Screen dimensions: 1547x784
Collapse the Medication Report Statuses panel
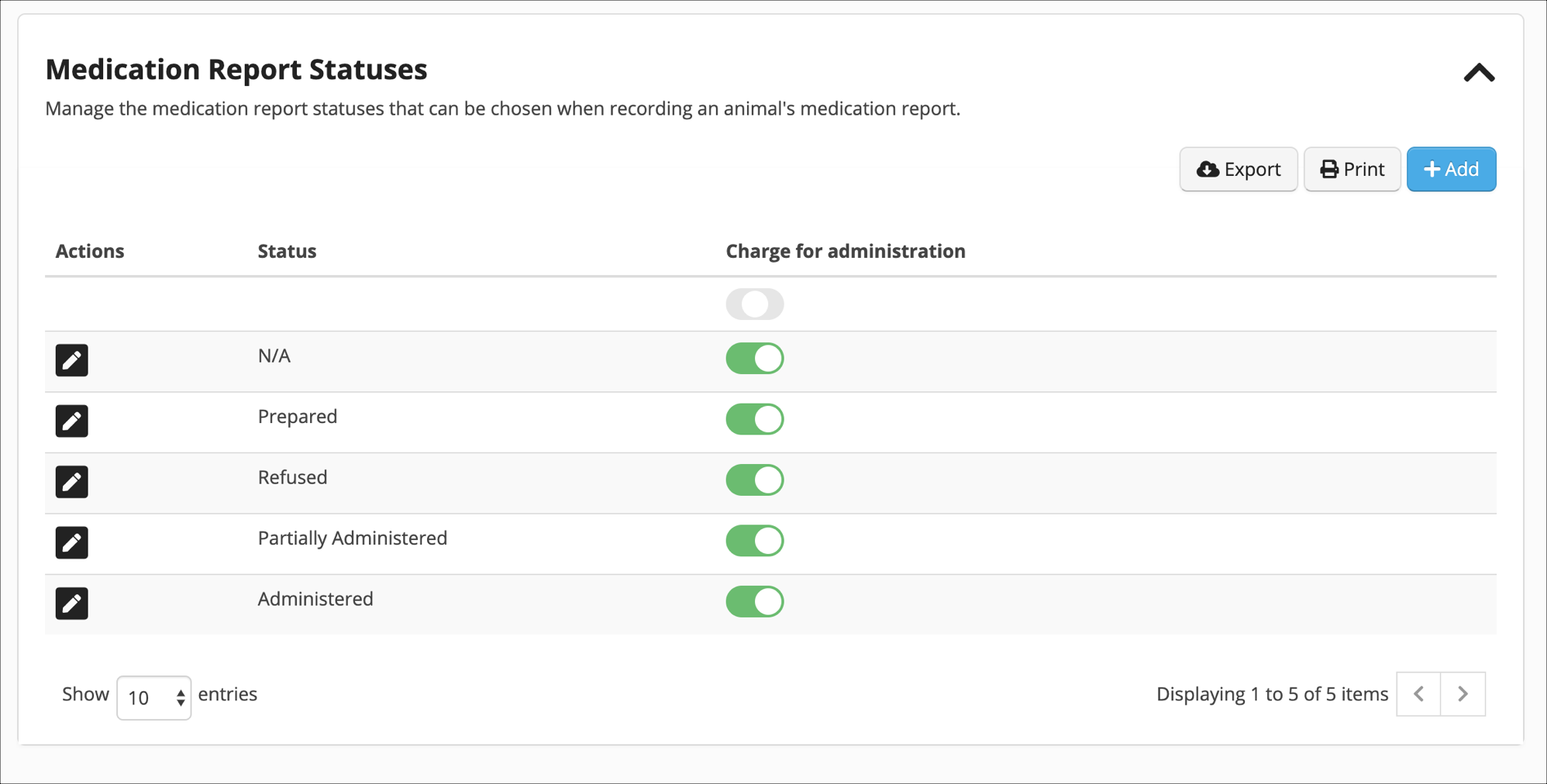[x=1479, y=72]
